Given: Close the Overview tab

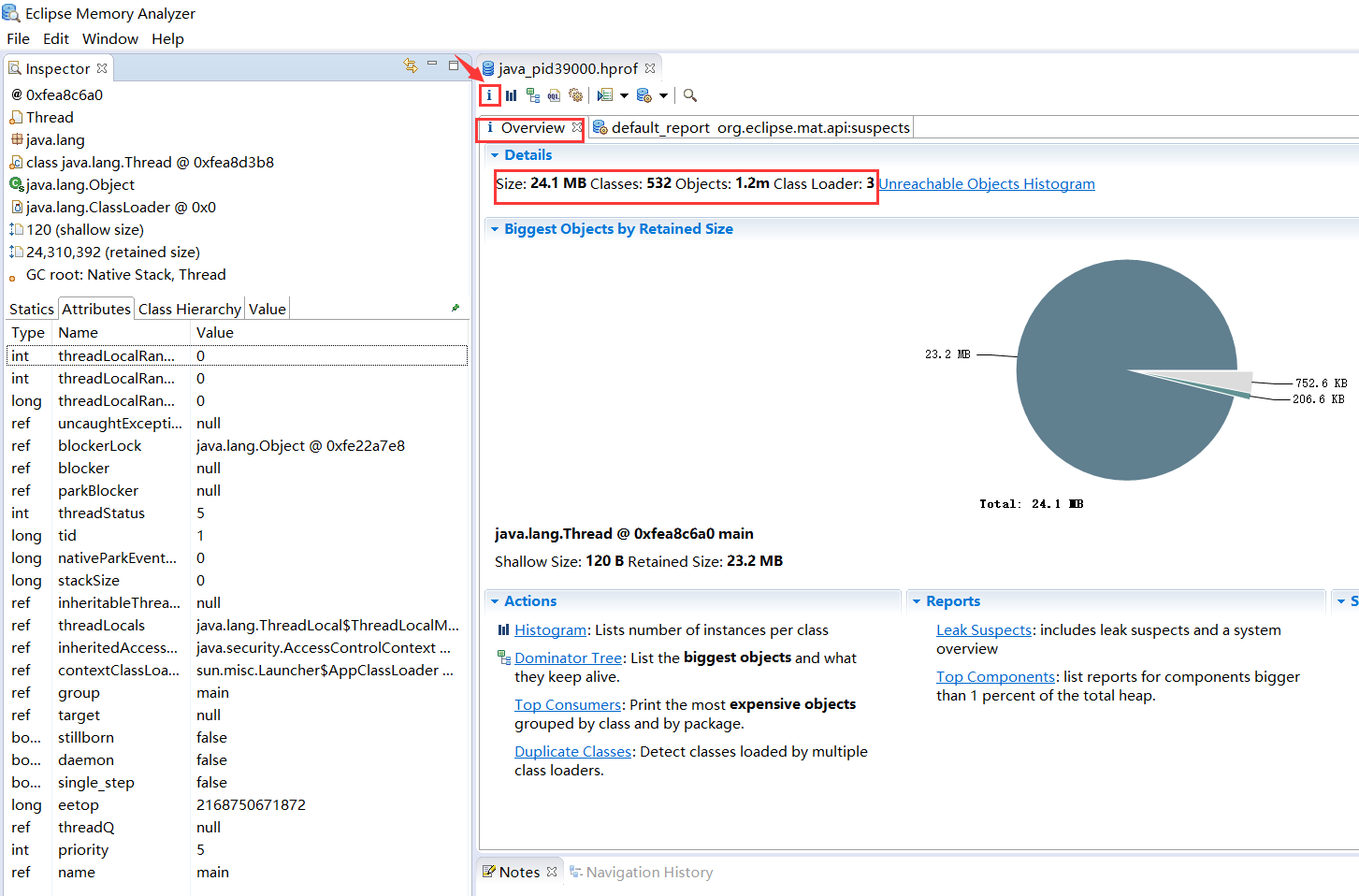Looking at the screenshot, I should (577, 127).
